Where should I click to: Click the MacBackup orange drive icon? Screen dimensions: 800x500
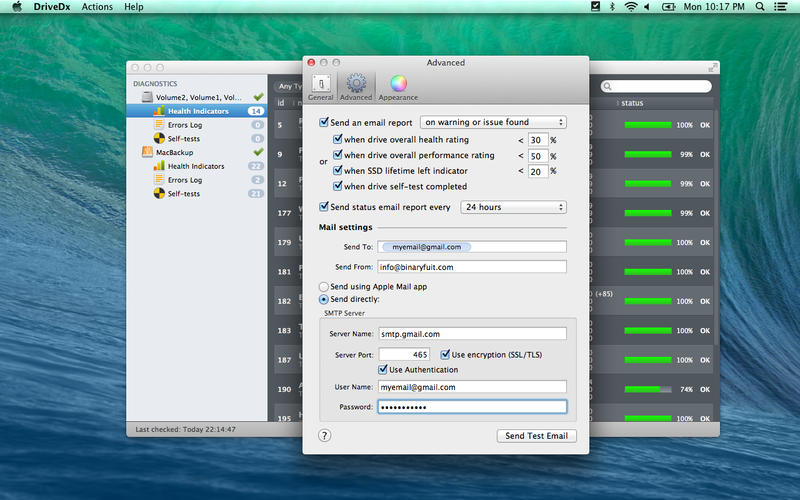[x=147, y=152]
